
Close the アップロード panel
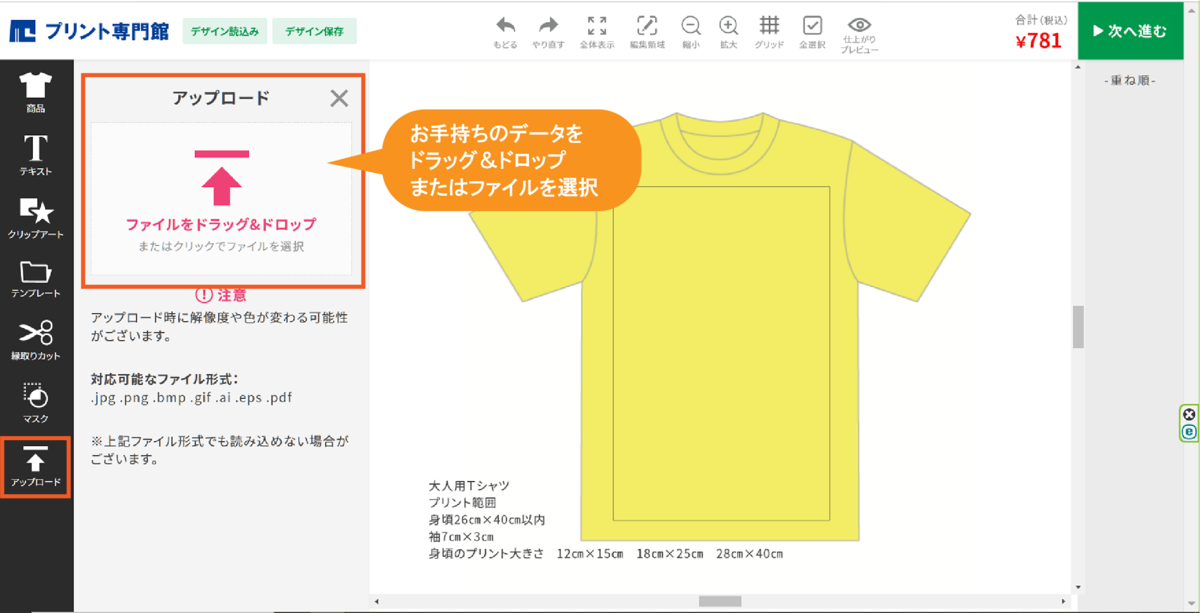pyautogui.click(x=339, y=98)
